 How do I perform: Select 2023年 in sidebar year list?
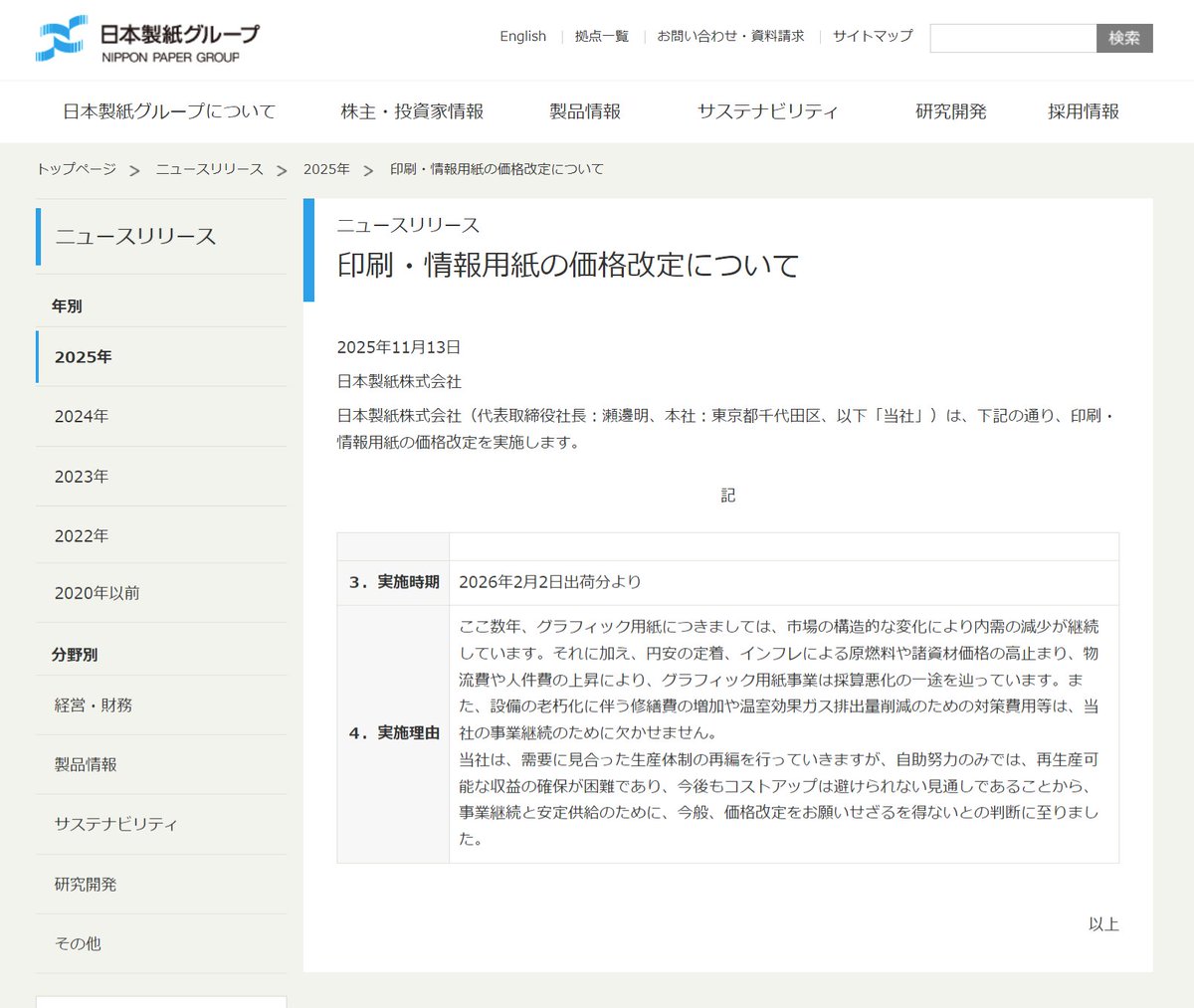point(161,477)
